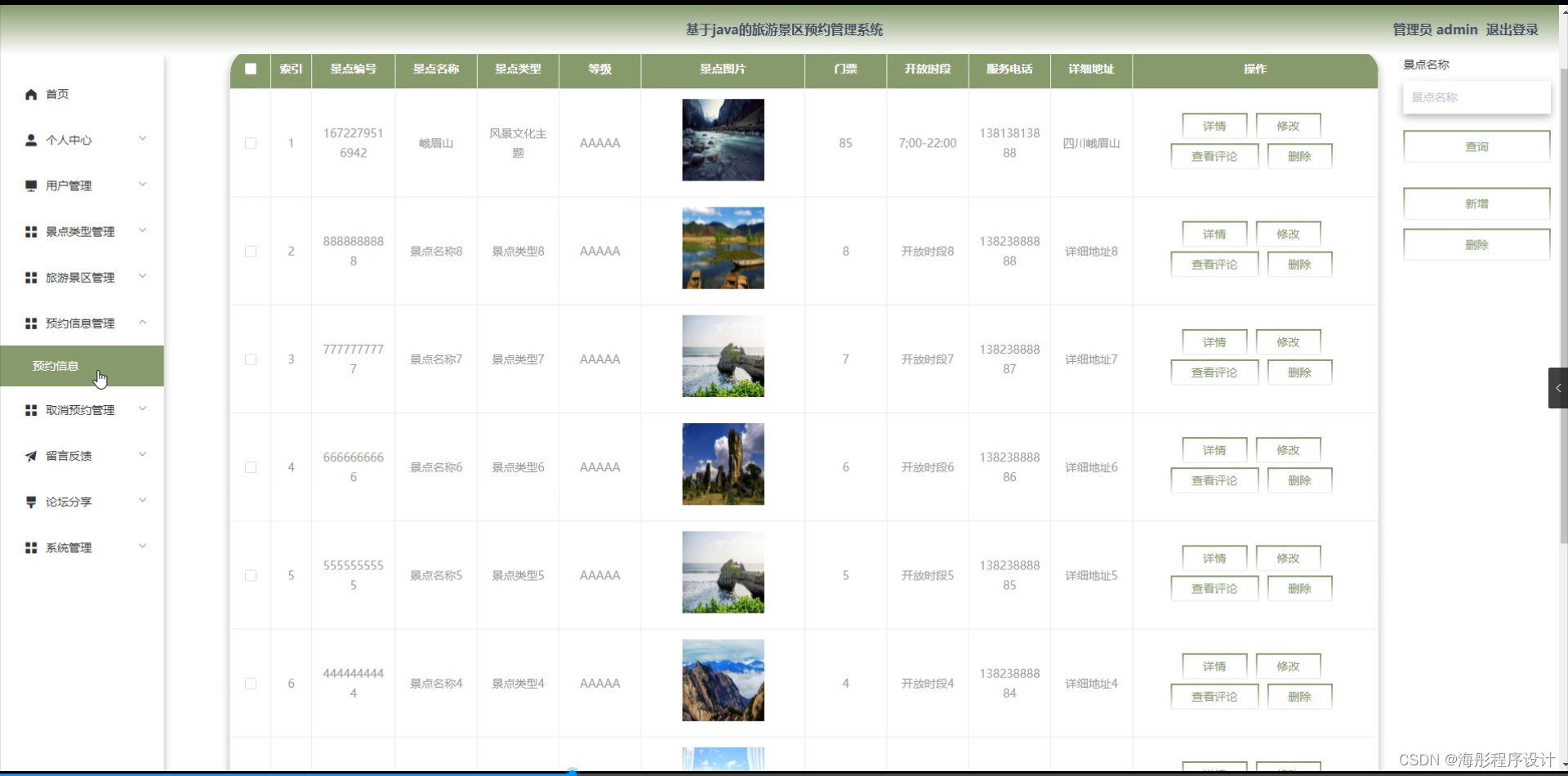Open the 景点名称4 mountain clouds thumbnail
Viewport: 1568px width, 776px height.
(723, 680)
